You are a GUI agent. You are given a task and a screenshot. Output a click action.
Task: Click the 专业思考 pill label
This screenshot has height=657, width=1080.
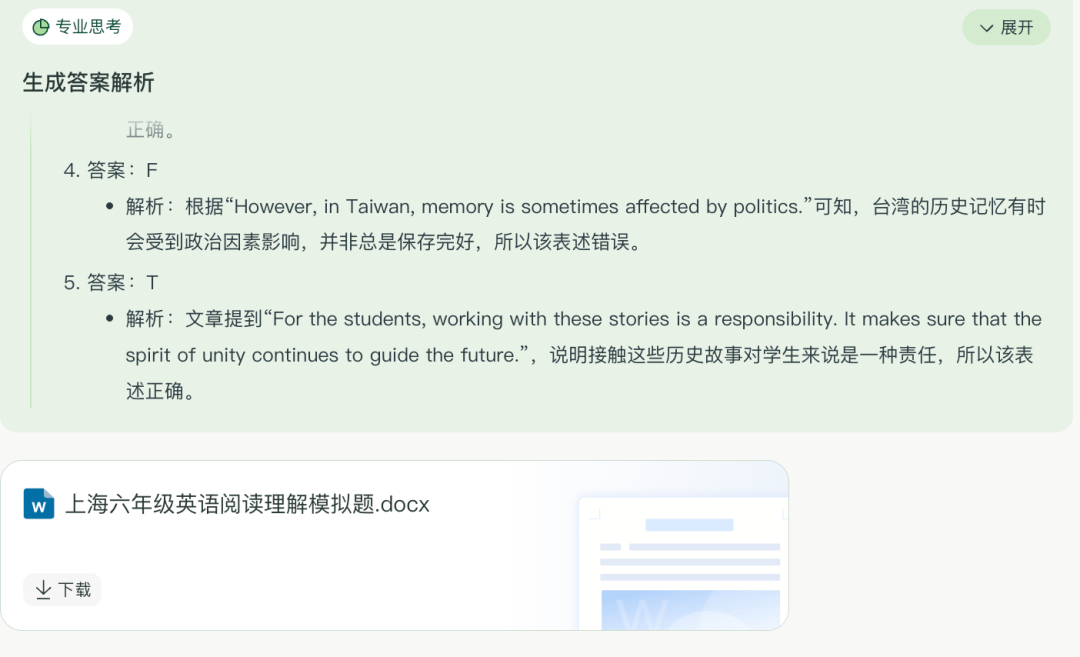tap(88, 27)
